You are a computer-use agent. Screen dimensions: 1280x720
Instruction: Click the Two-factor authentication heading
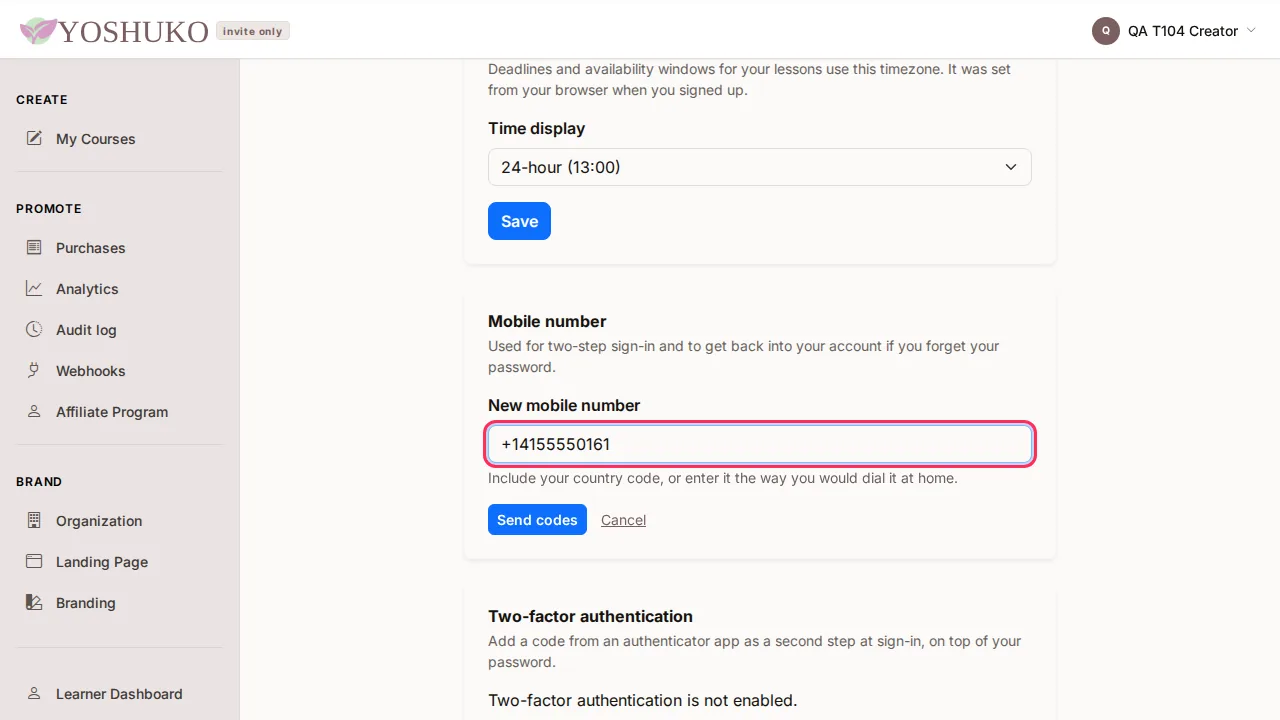click(590, 616)
